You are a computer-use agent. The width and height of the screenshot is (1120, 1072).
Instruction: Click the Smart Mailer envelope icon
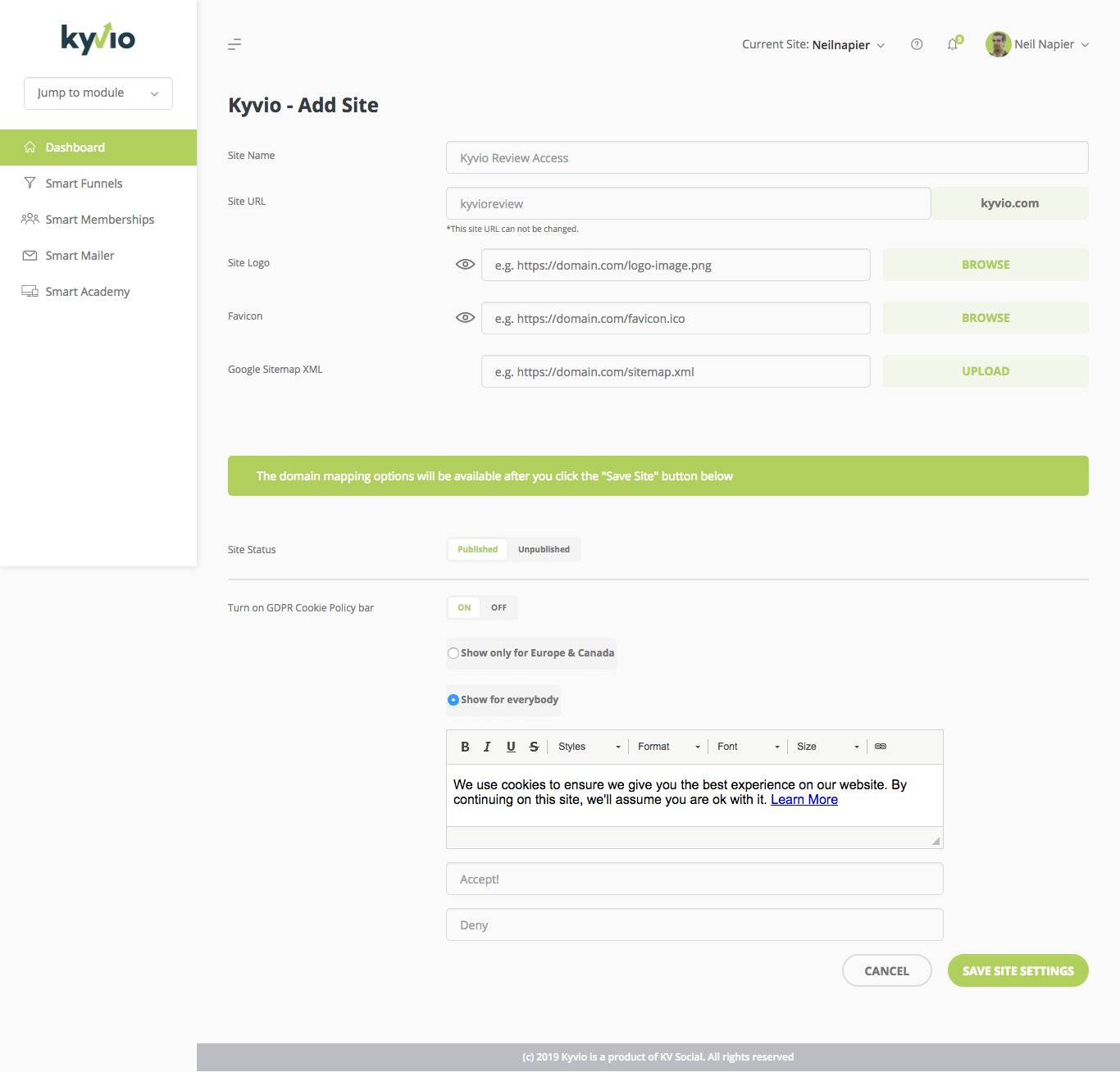click(30, 256)
